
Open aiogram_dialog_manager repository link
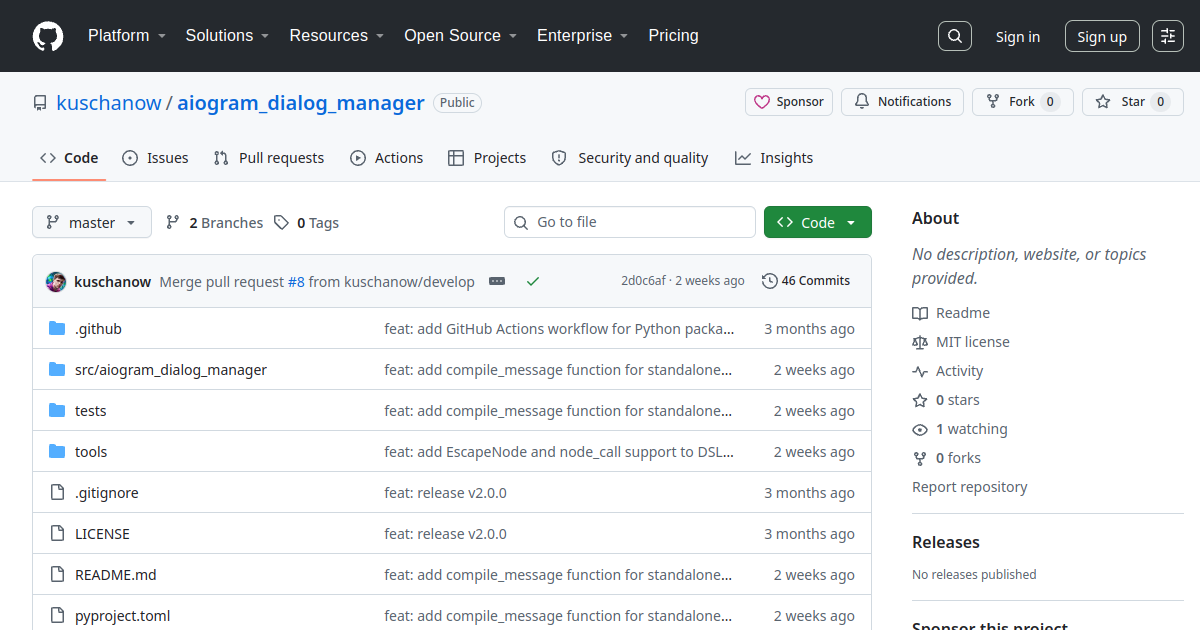(x=301, y=103)
